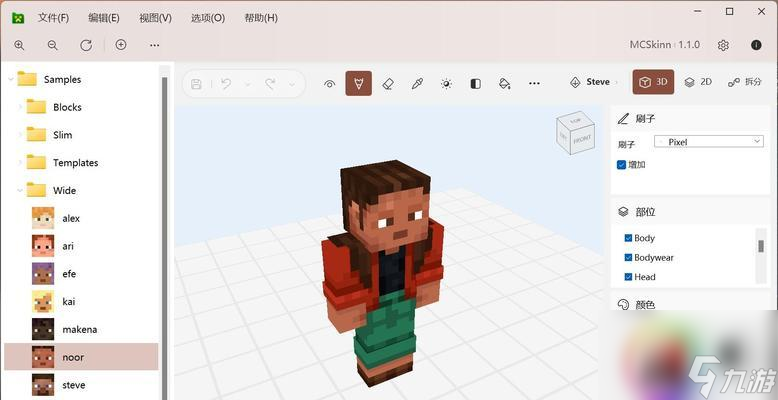Select the alex skin
Viewport: 778px width, 400px height.
coord(82,218)
